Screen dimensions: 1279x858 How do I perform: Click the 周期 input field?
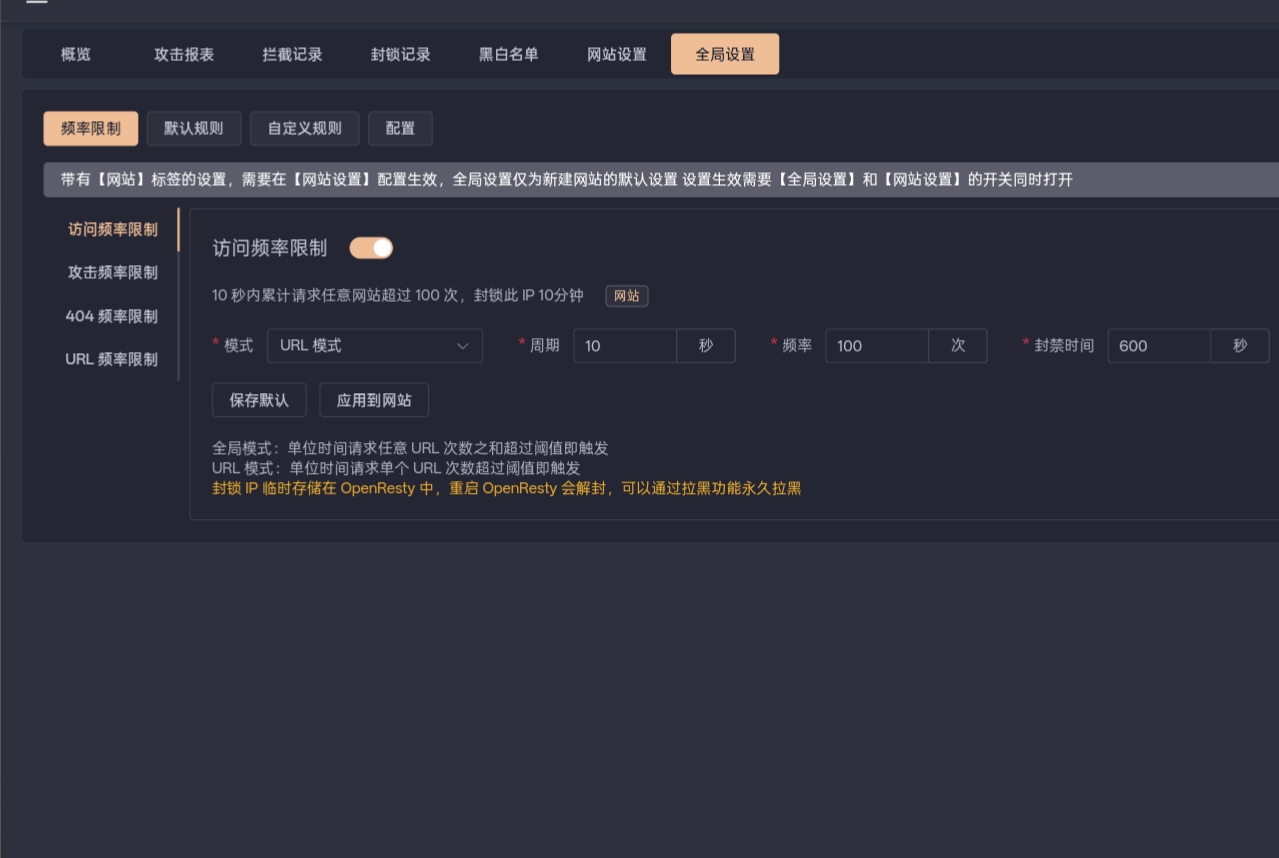(625, 346)
